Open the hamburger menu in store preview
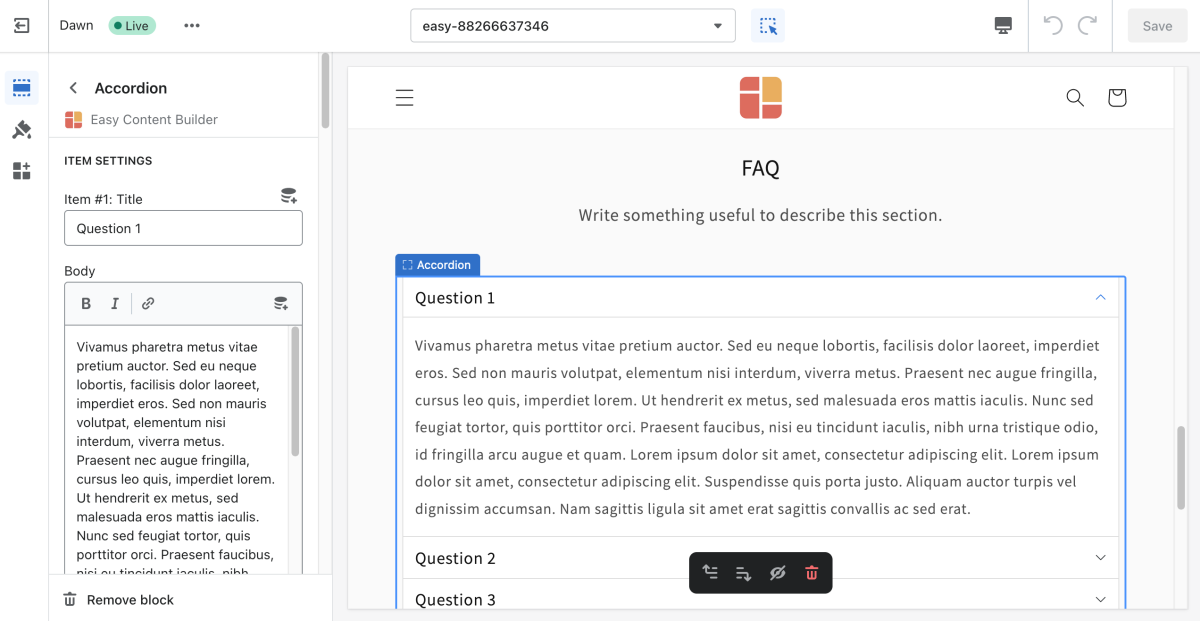The height and width of the screenshot is (621, 1200). [404, 98]
